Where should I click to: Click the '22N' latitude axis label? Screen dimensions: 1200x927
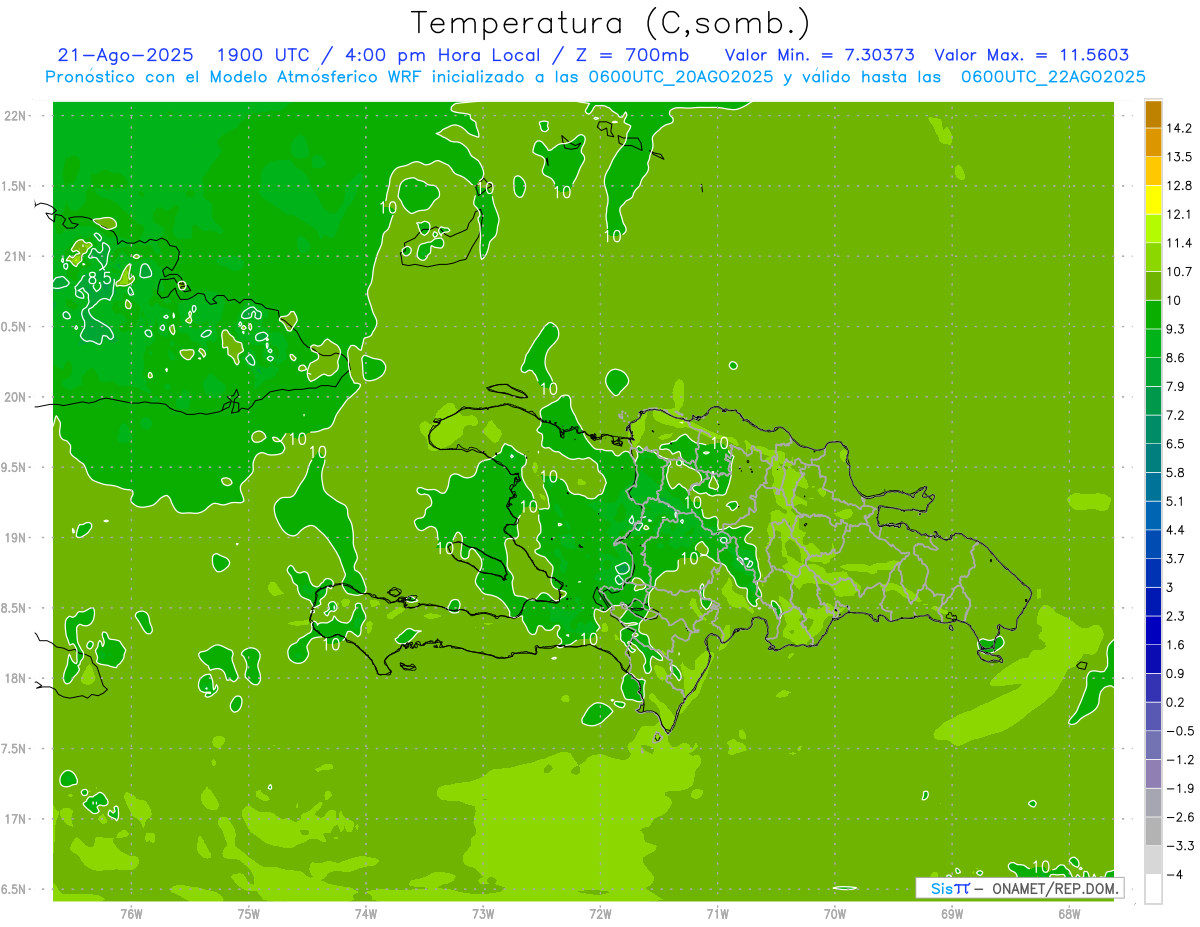[x=15, y=115]
